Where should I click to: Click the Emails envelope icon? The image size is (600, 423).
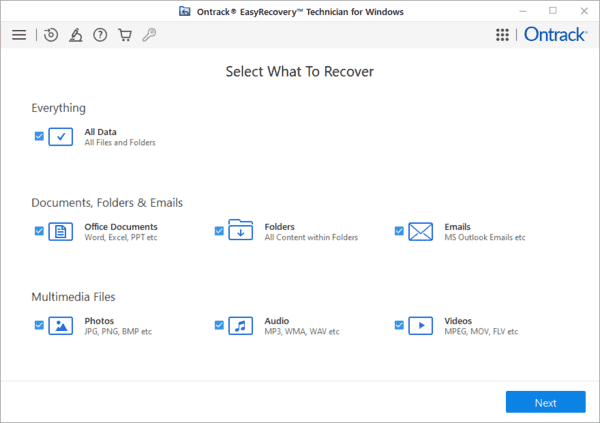click(421, 231)
